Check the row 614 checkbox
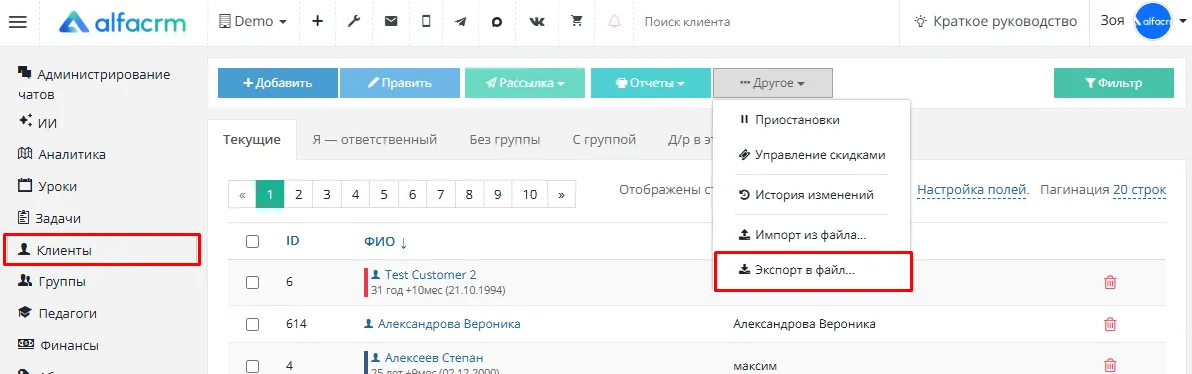Image resolution: width=1192 pixels, height=374 pixels. pyautogui.click(x=253, y=324)
